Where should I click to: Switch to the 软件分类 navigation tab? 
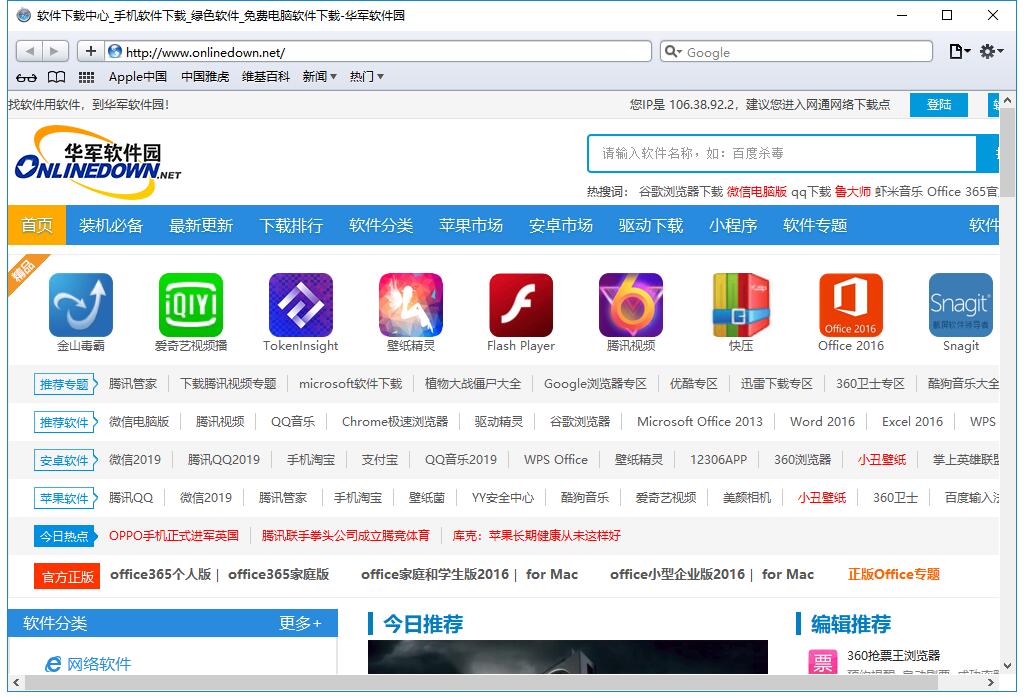pyautogui.click(x=380, y=225)
